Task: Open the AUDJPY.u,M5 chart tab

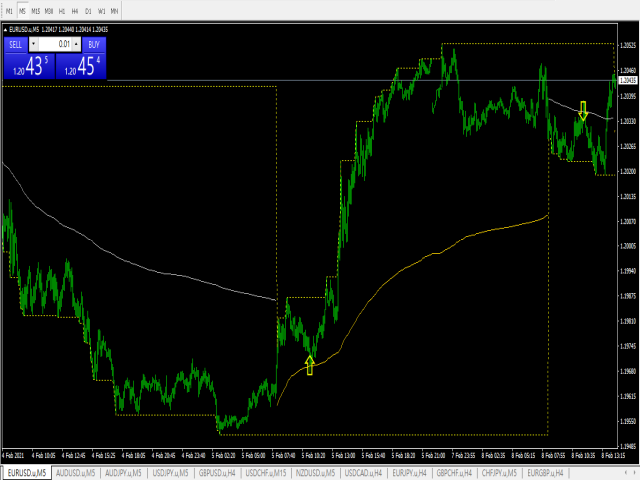Action: [123, 473]
